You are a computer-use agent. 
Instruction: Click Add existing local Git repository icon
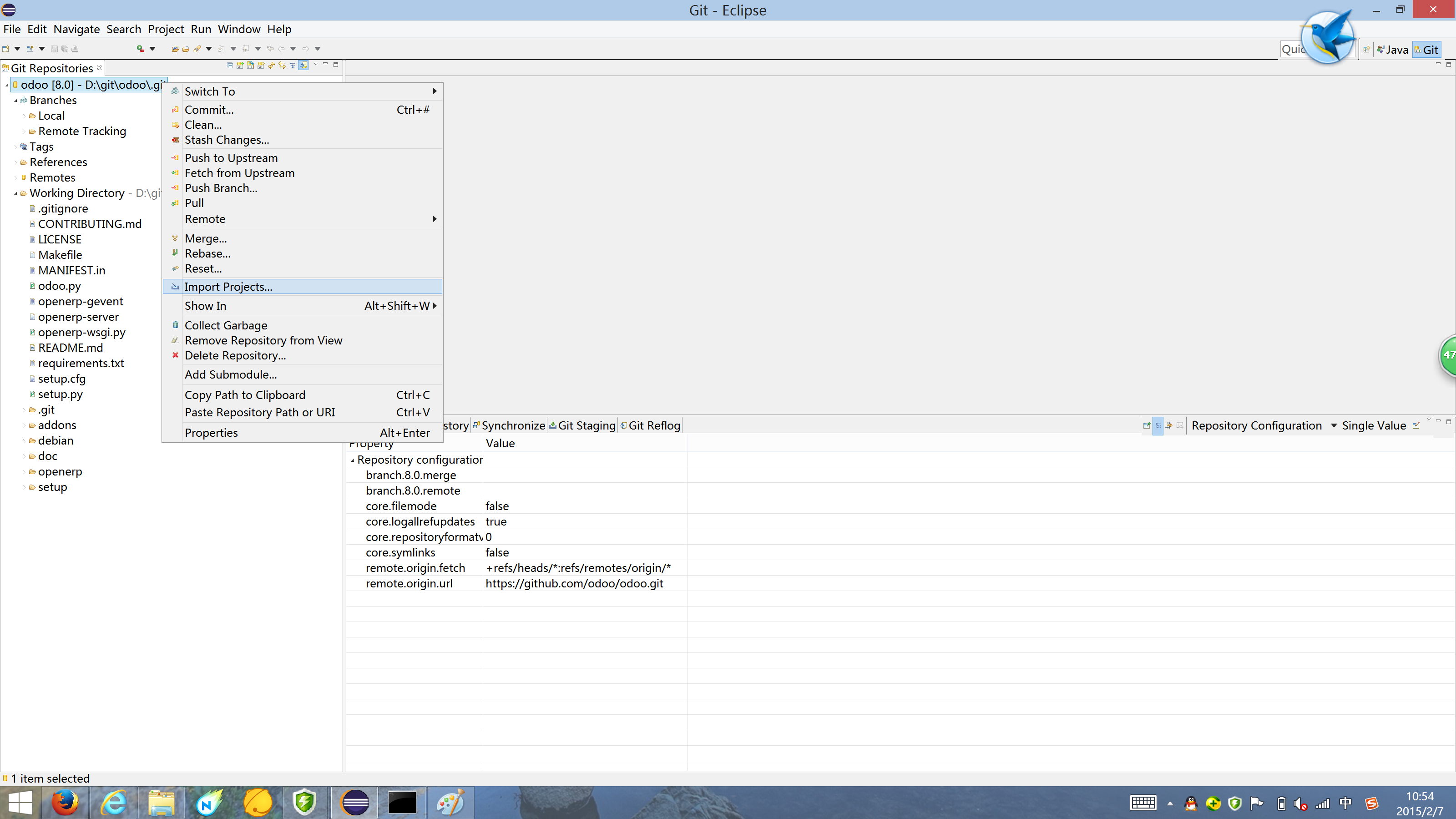(240, 65)
